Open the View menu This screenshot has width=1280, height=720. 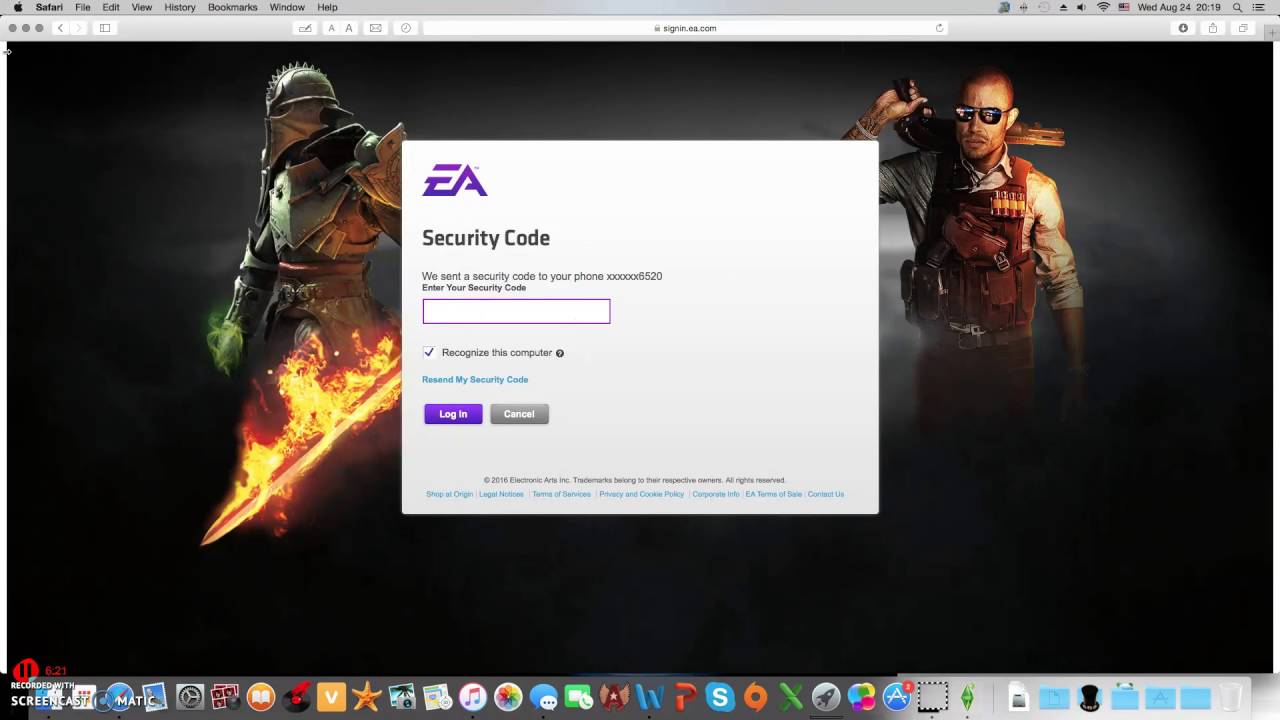coord(142,7)
